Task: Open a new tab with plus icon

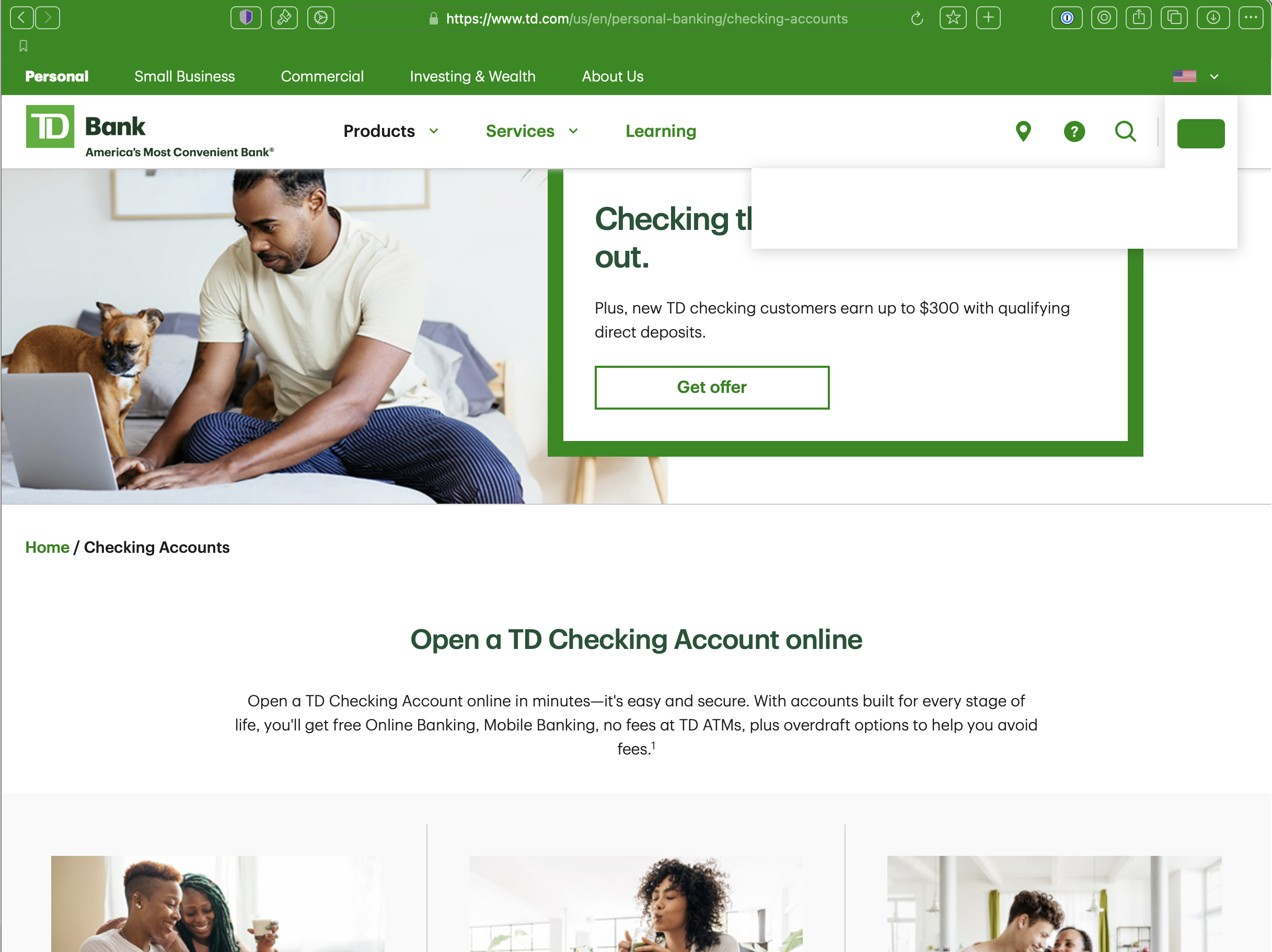Action: point(988,18)
